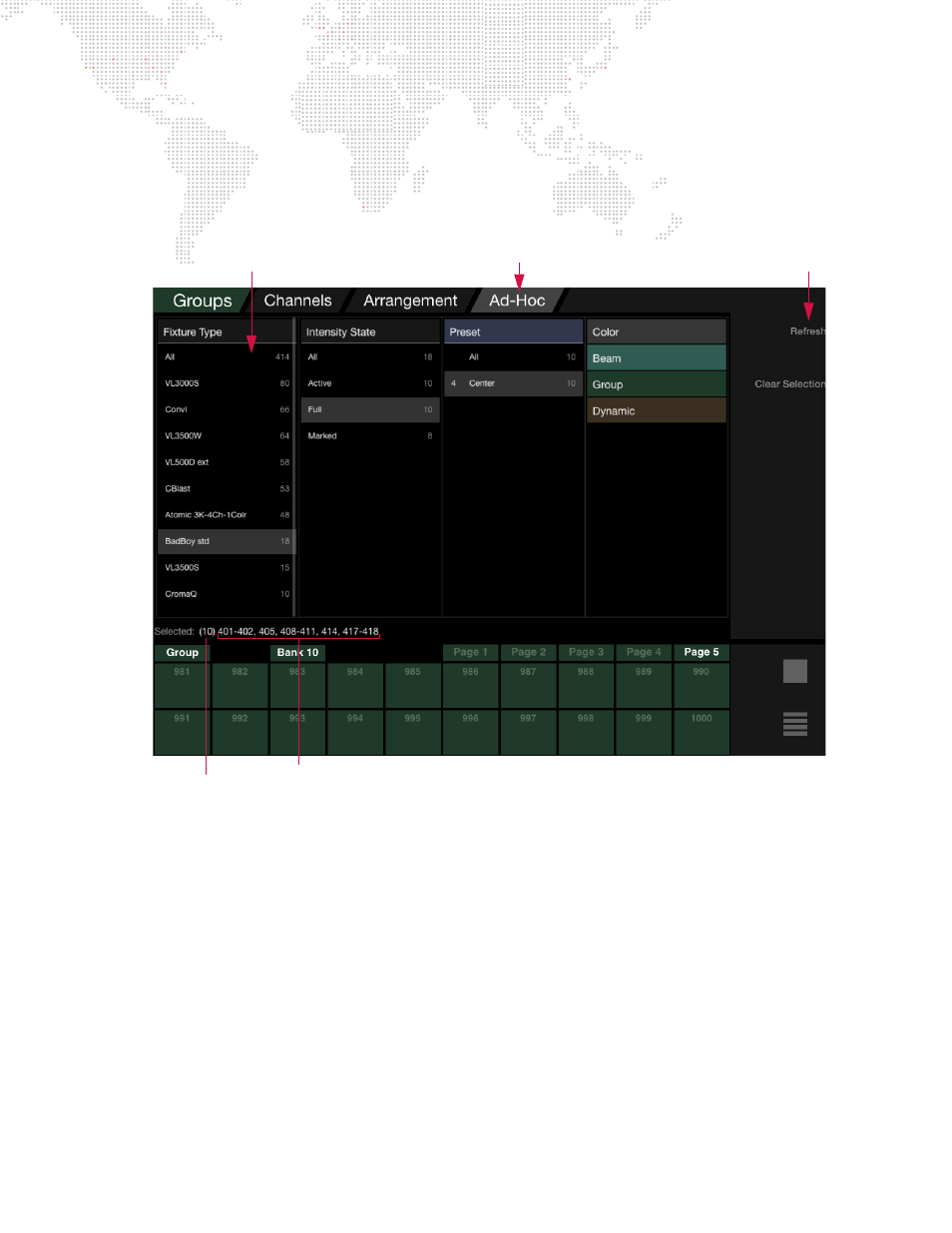Click Clear Selection
This screenshot has width=952, height=1233.
(789, 384)
